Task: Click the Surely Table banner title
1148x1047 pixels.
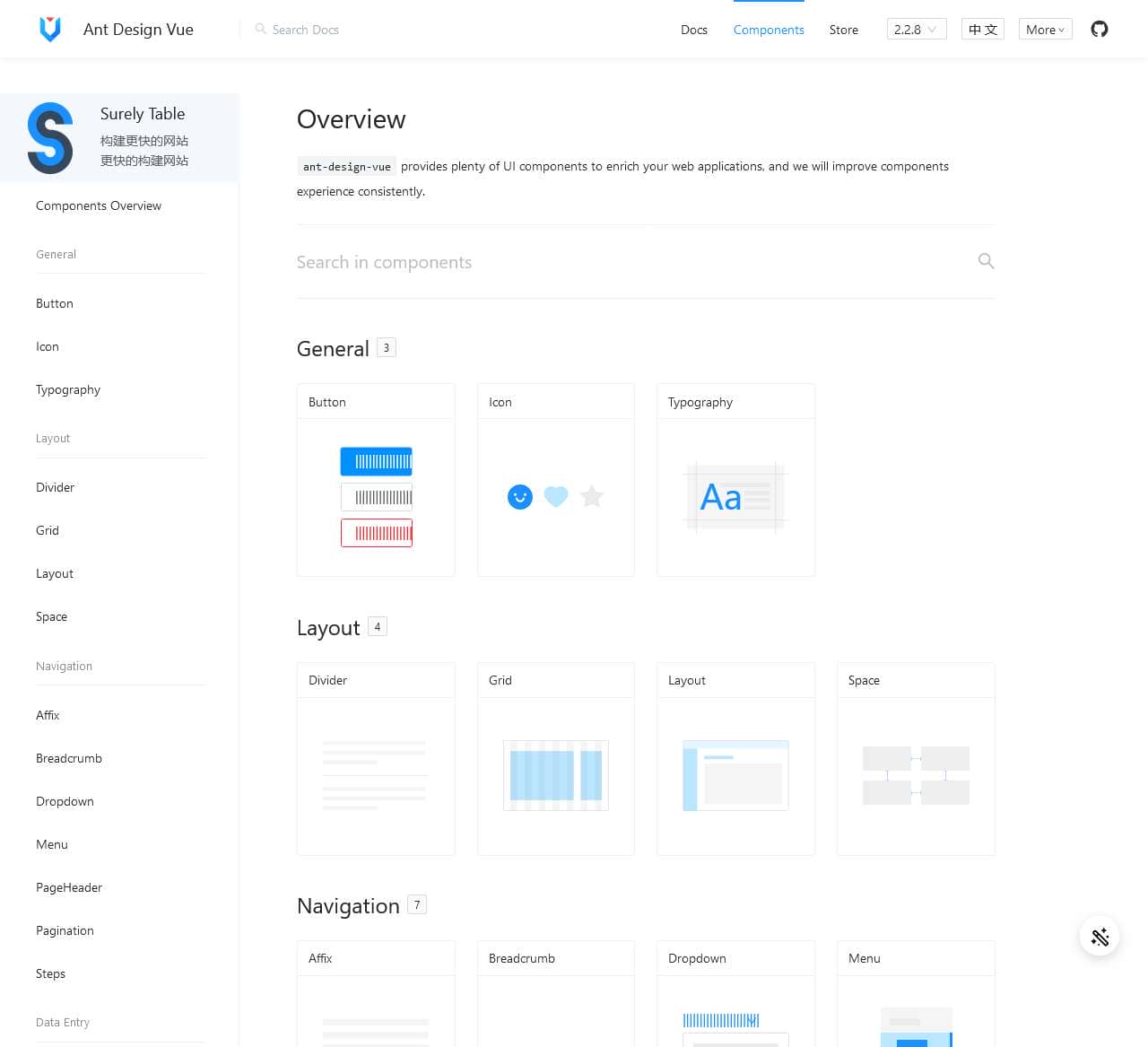Action: (143, 114)
